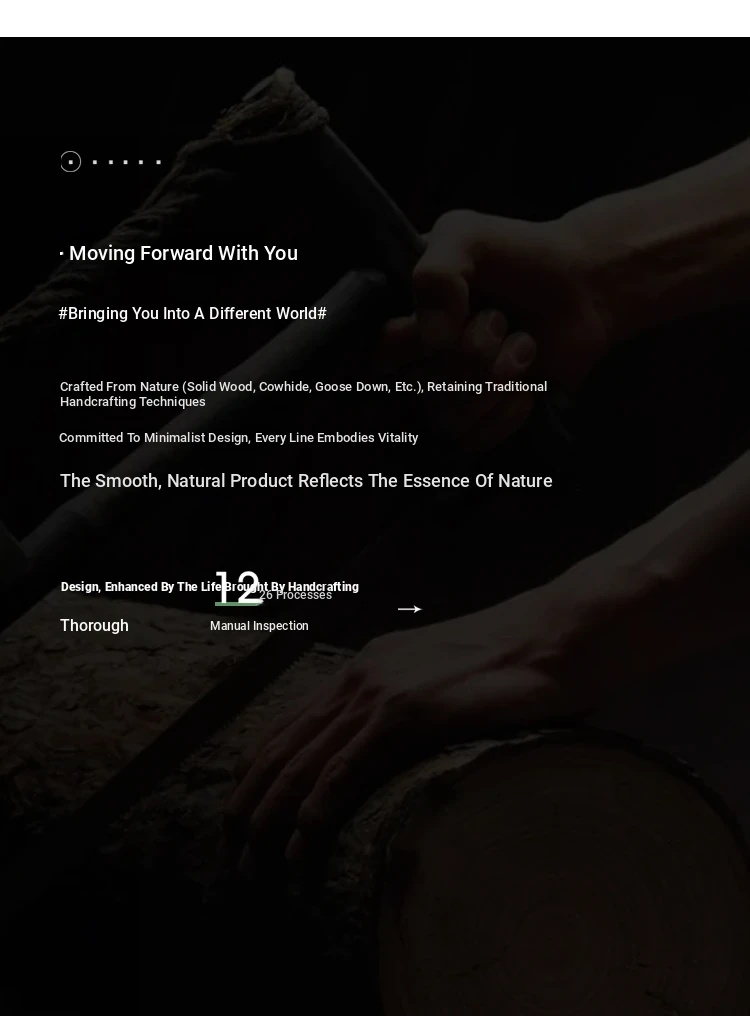Choose the sixth slide indicator dot
This screenshot has height=1016, width=750.
click(158, 162)
